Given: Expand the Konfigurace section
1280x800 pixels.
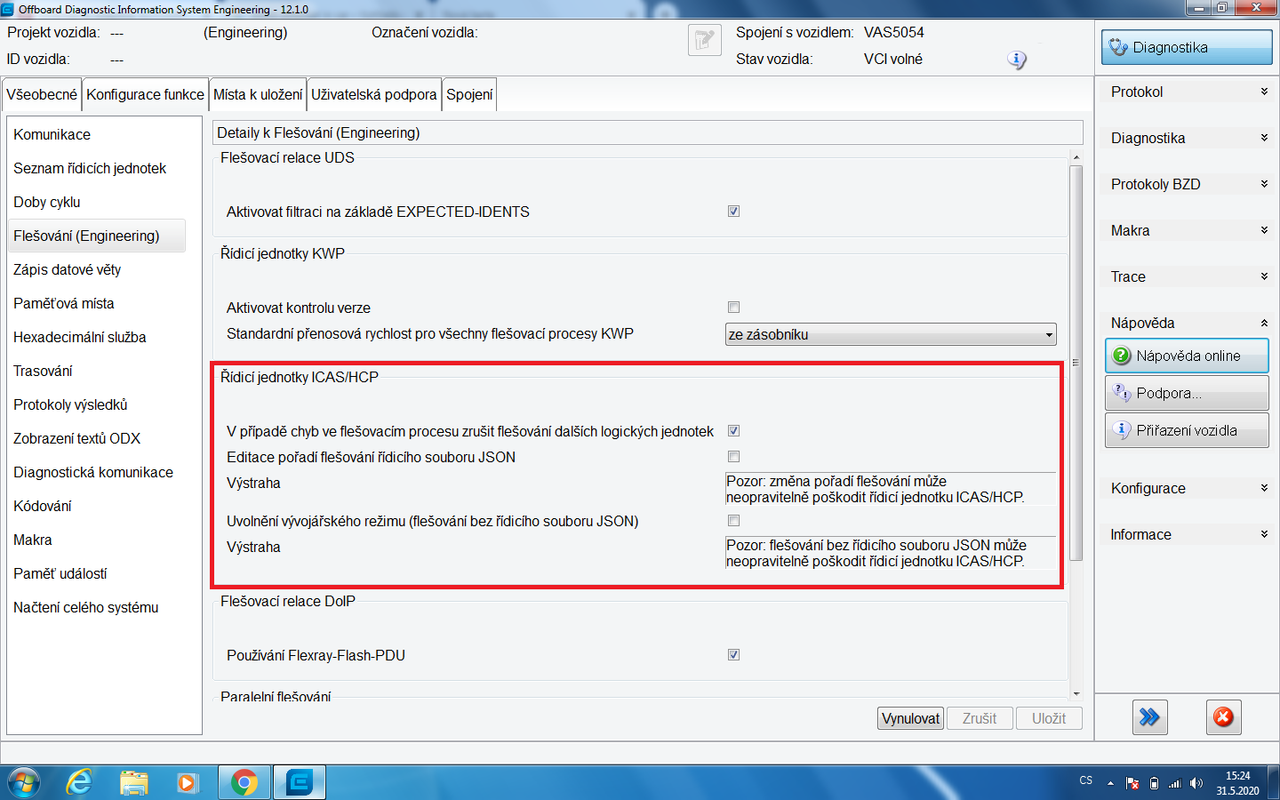Looking at the screenshot, I should [x=1186, y=488].
